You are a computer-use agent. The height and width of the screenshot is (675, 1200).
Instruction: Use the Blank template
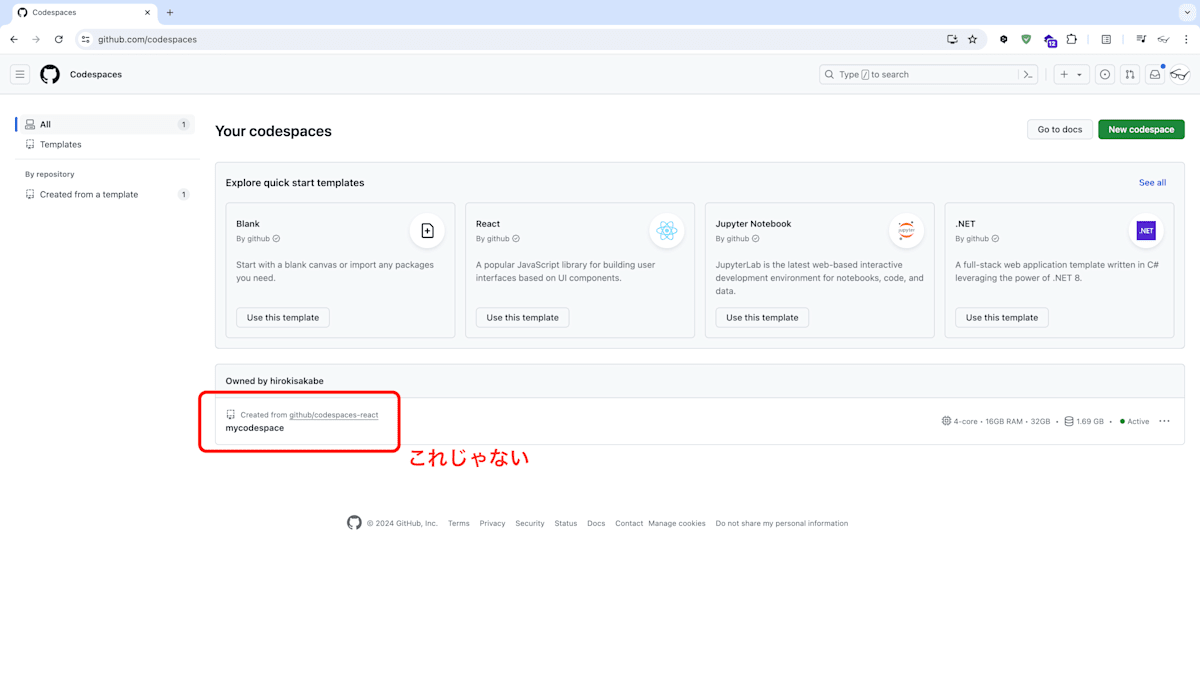click(283, 317)
